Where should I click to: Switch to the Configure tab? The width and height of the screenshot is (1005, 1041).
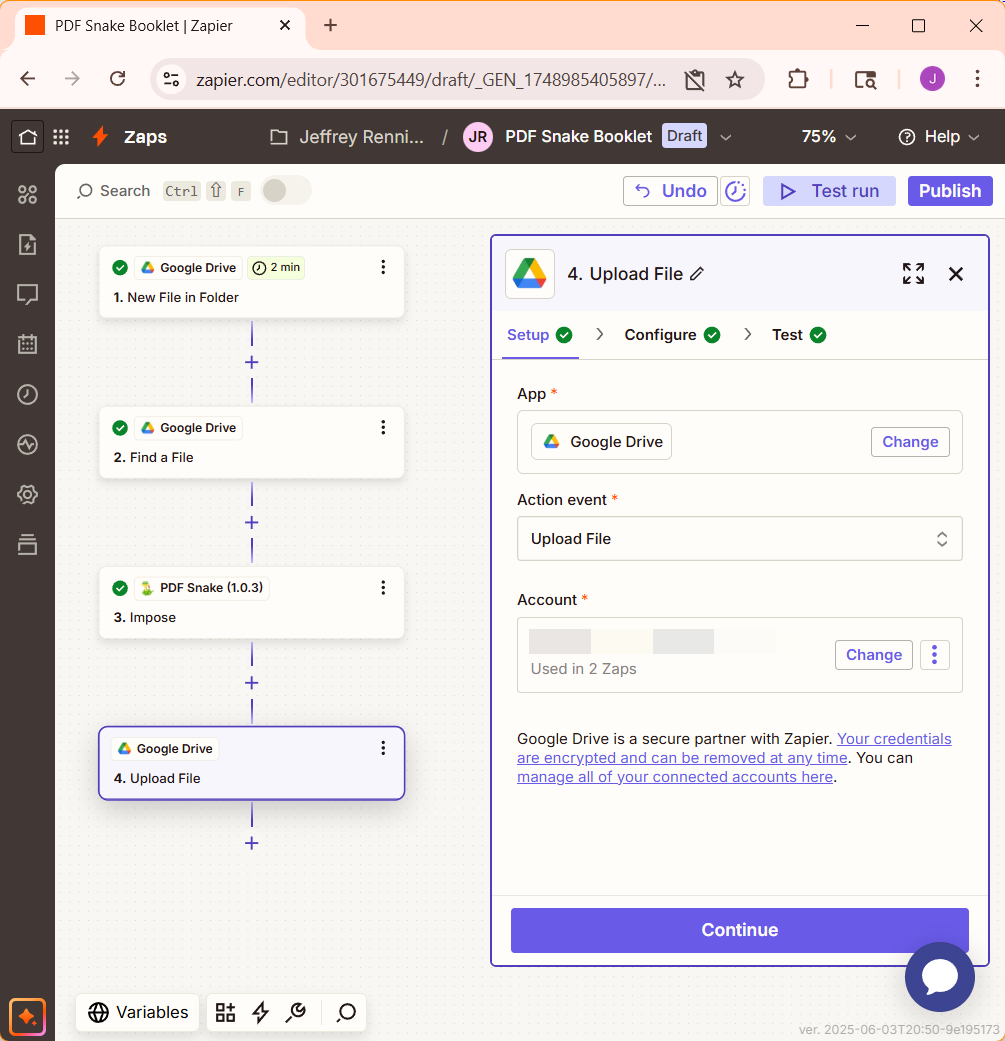(x=672, y=335)
